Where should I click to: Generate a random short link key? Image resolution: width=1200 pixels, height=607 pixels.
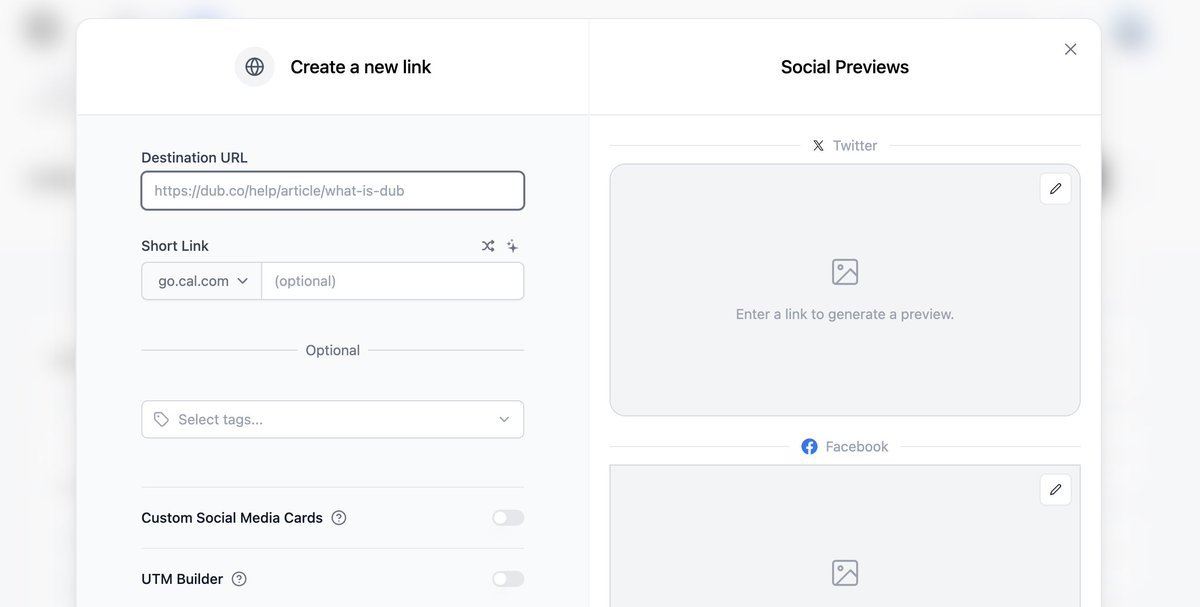(488, 246)
